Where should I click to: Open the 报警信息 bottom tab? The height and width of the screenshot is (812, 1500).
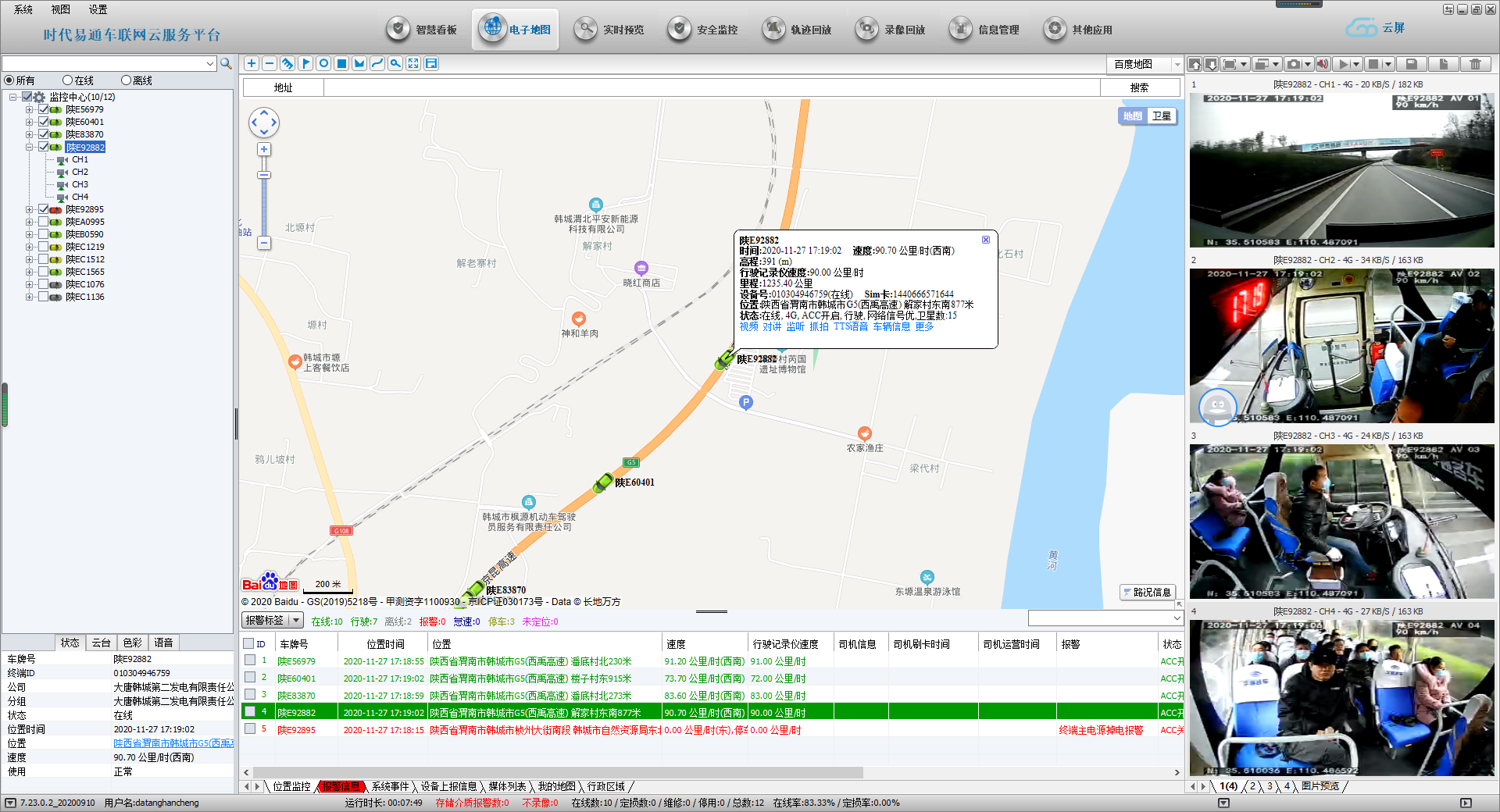pyautogui.click(x=341, y=786)
